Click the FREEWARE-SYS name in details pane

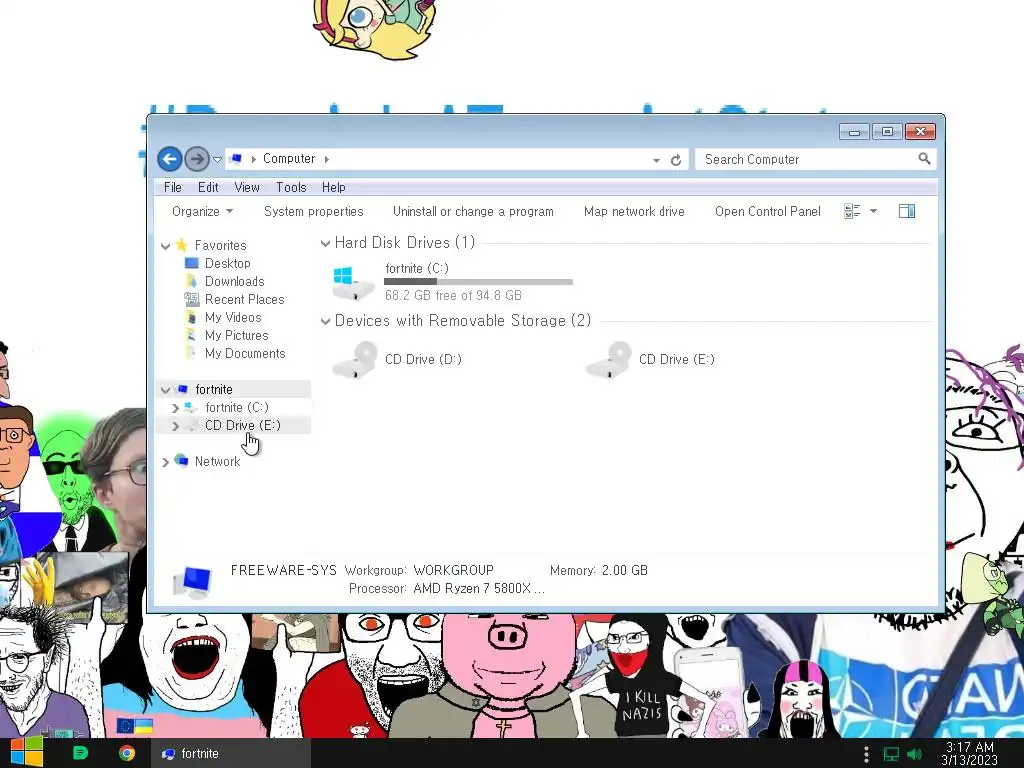coord(283,570)
